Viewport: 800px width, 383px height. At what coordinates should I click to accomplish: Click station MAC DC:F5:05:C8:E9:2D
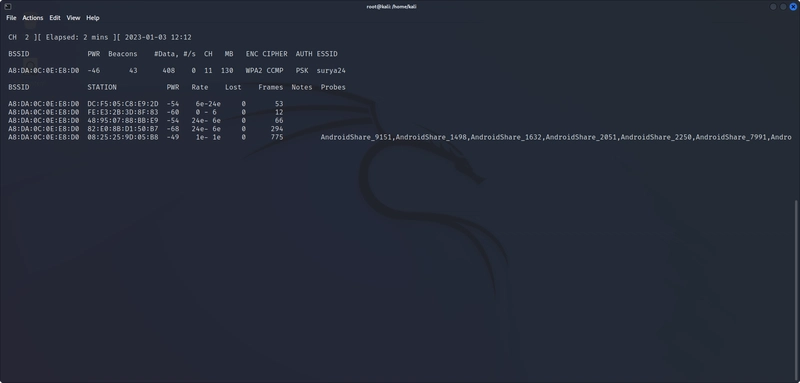pyautogui.click(x=123, y=104)
